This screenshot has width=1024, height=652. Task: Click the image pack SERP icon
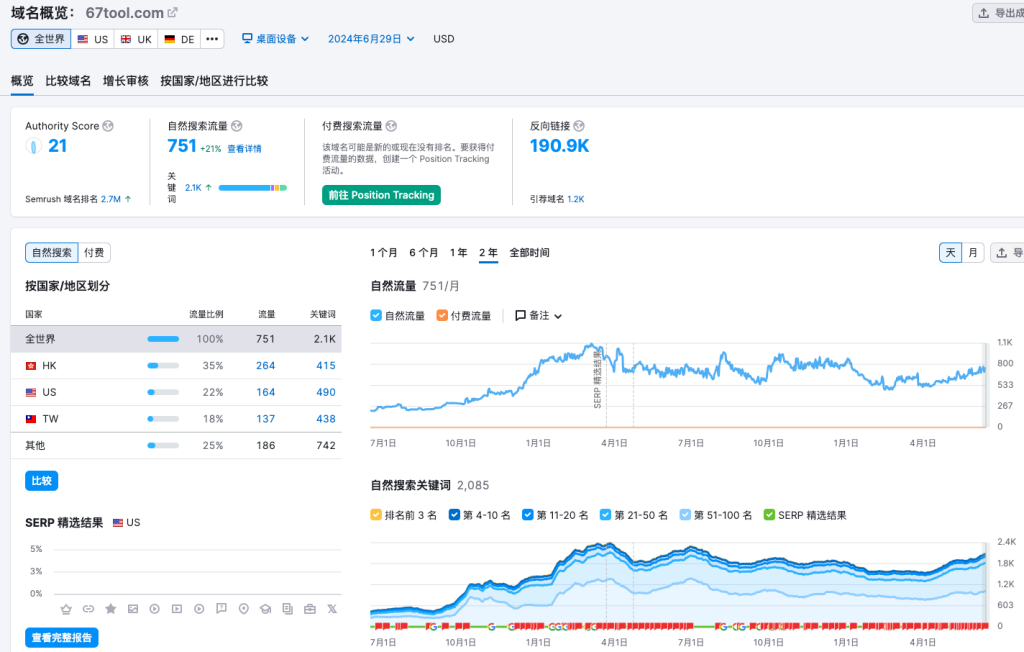pos(133,609)
